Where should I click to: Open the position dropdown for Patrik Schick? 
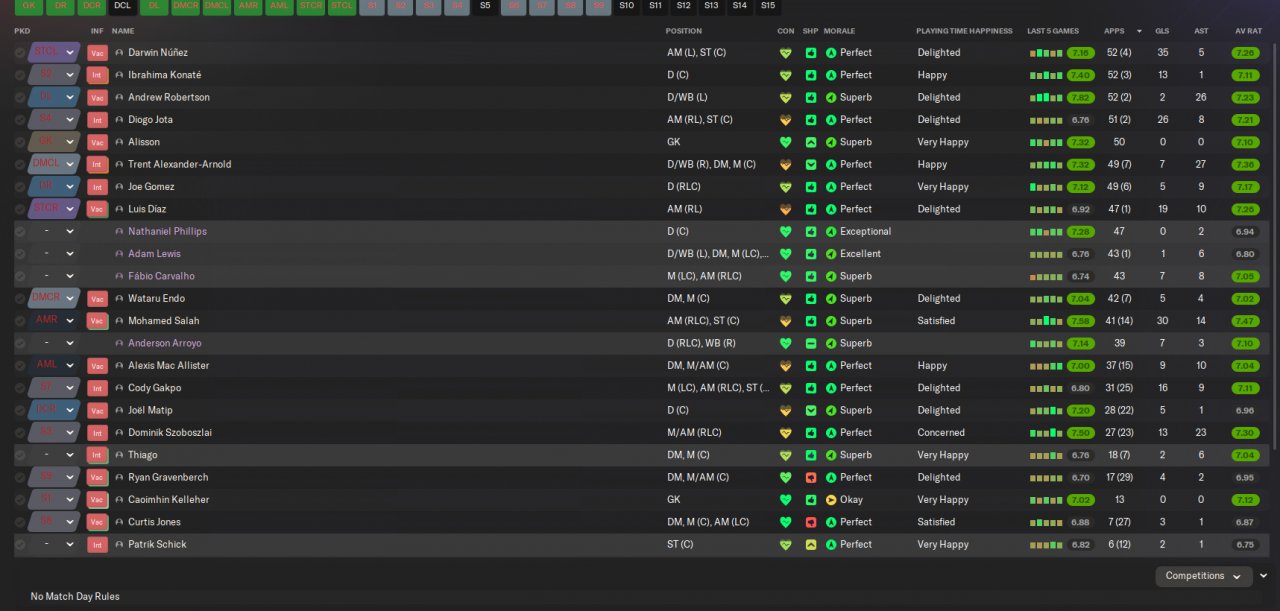pos(54,545)
